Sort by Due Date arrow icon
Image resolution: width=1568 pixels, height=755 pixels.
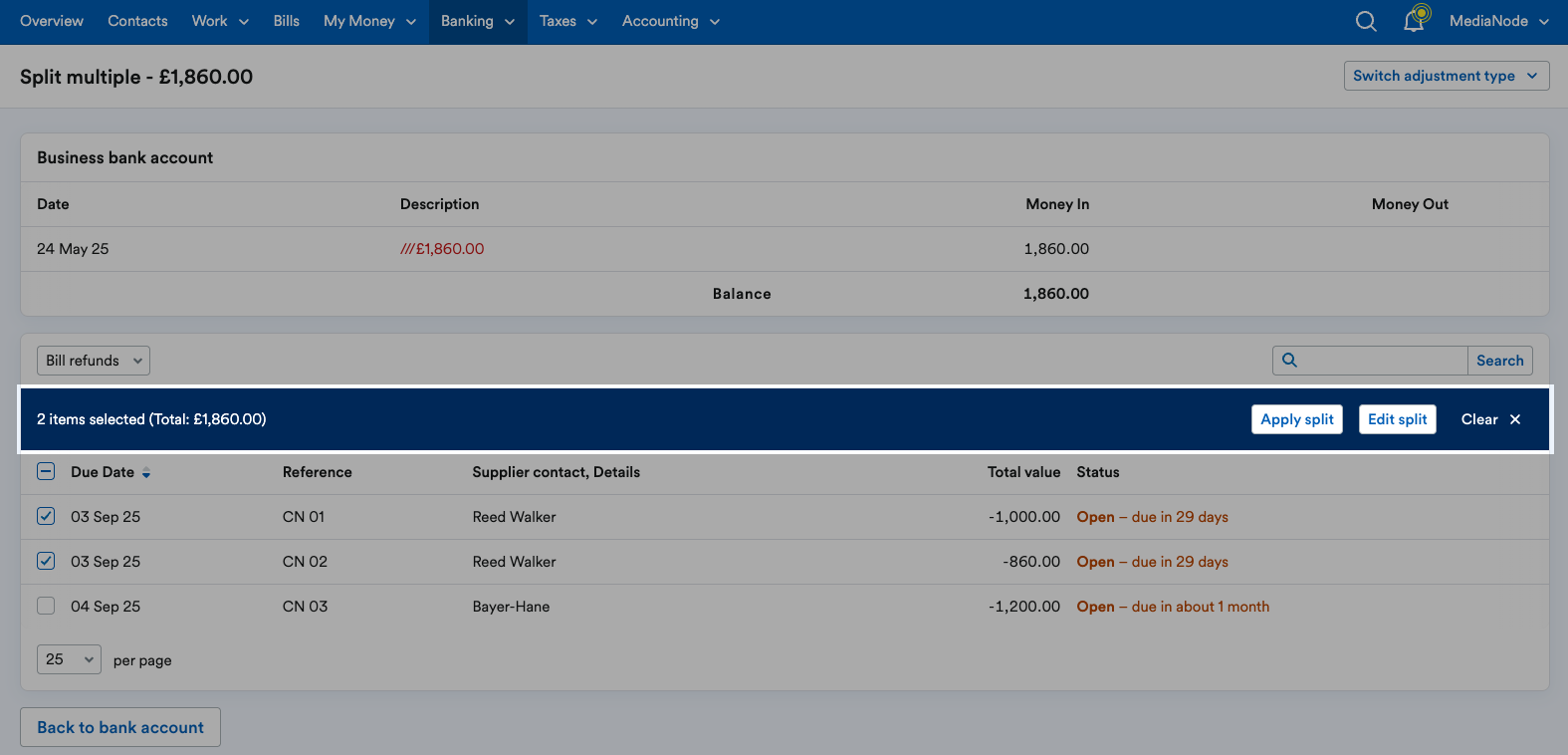pos(146,473)
